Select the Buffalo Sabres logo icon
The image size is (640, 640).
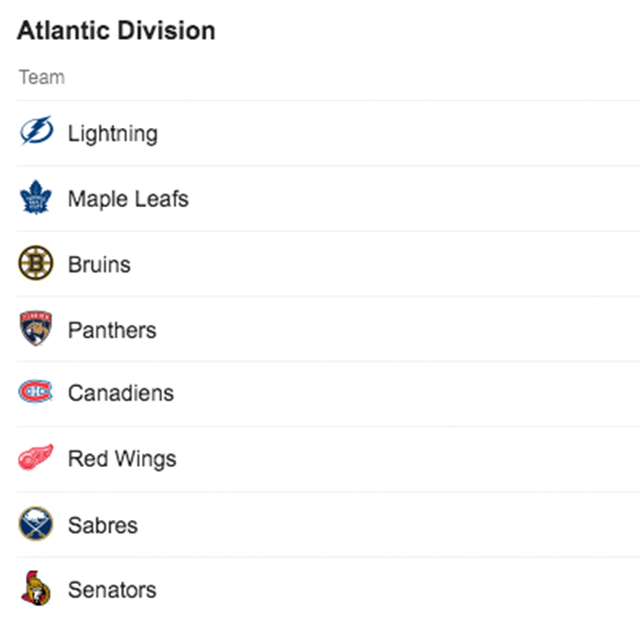[35, 524]
